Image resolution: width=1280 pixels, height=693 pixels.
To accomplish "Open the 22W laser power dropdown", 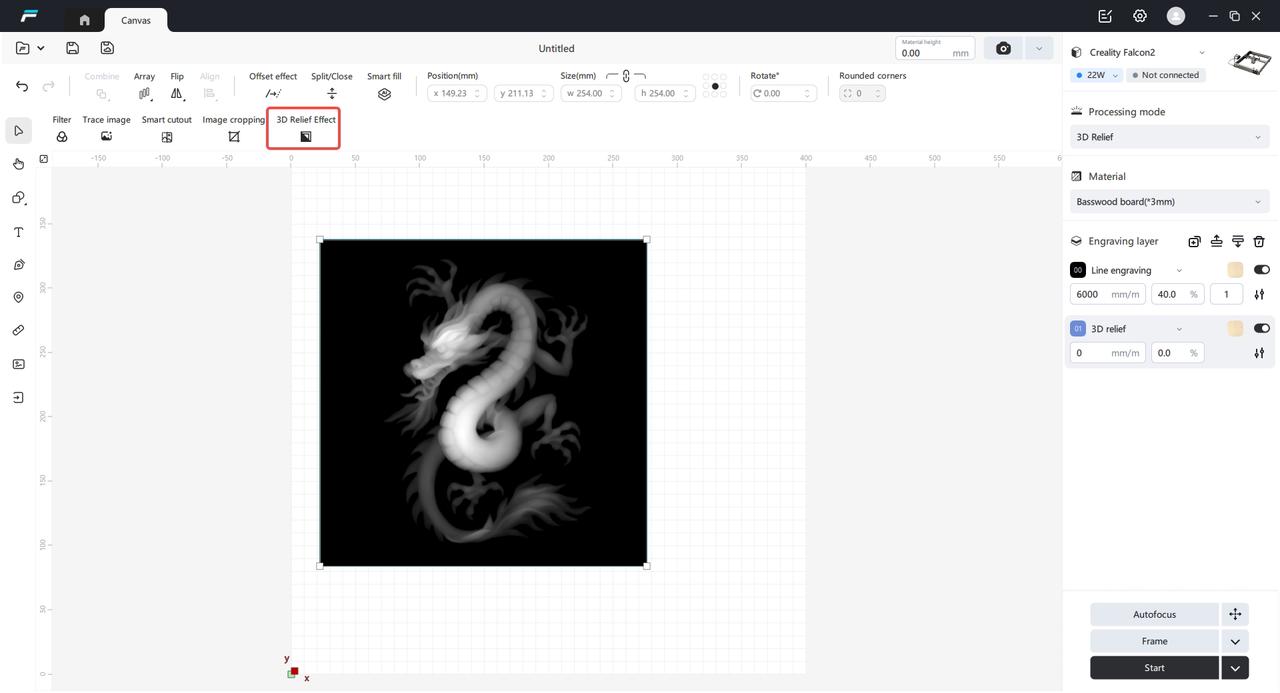I will pyautogui.click(x=1096, y=75).
